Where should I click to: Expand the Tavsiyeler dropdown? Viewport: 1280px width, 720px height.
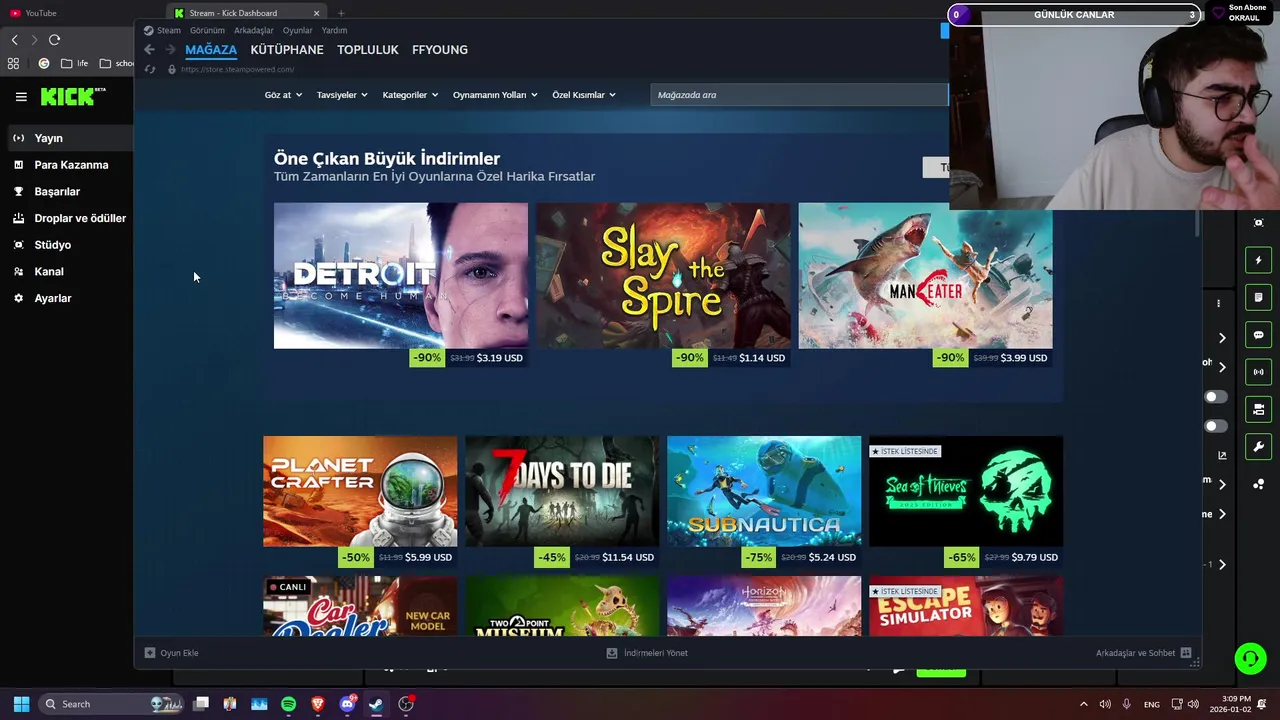[342, 95]
